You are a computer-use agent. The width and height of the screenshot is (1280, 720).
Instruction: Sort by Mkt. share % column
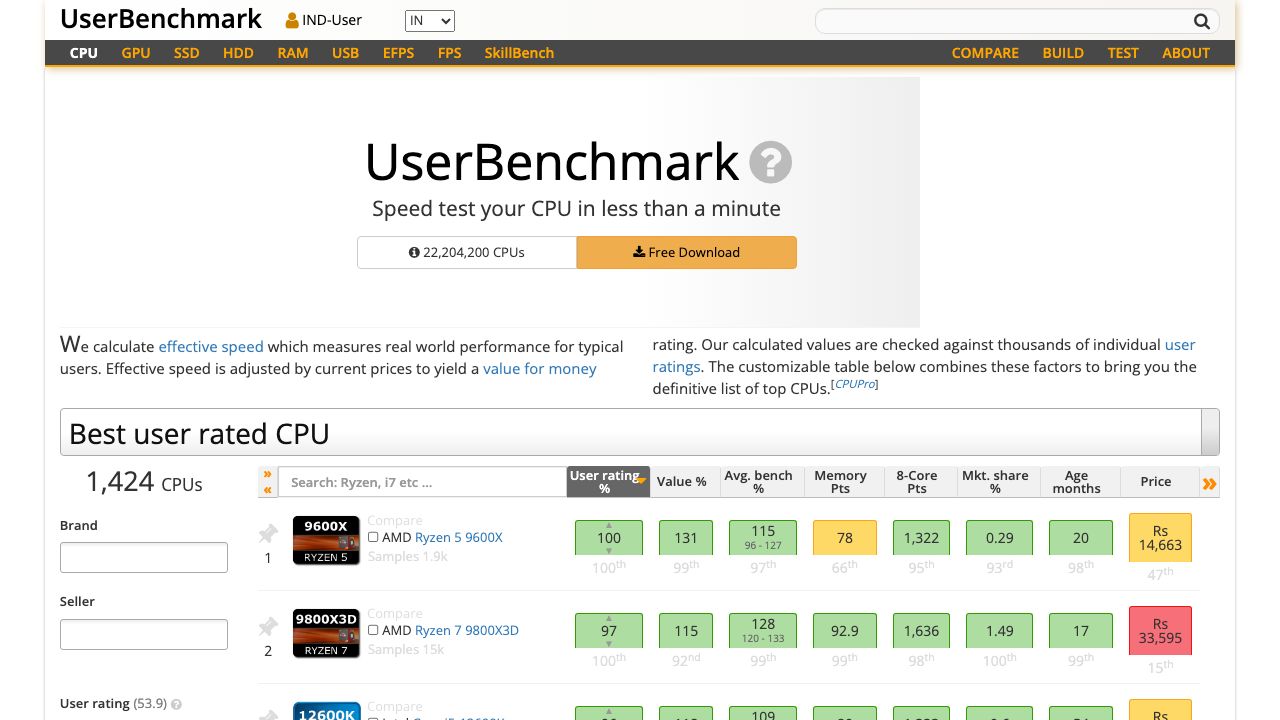click(x=995, y=482)
